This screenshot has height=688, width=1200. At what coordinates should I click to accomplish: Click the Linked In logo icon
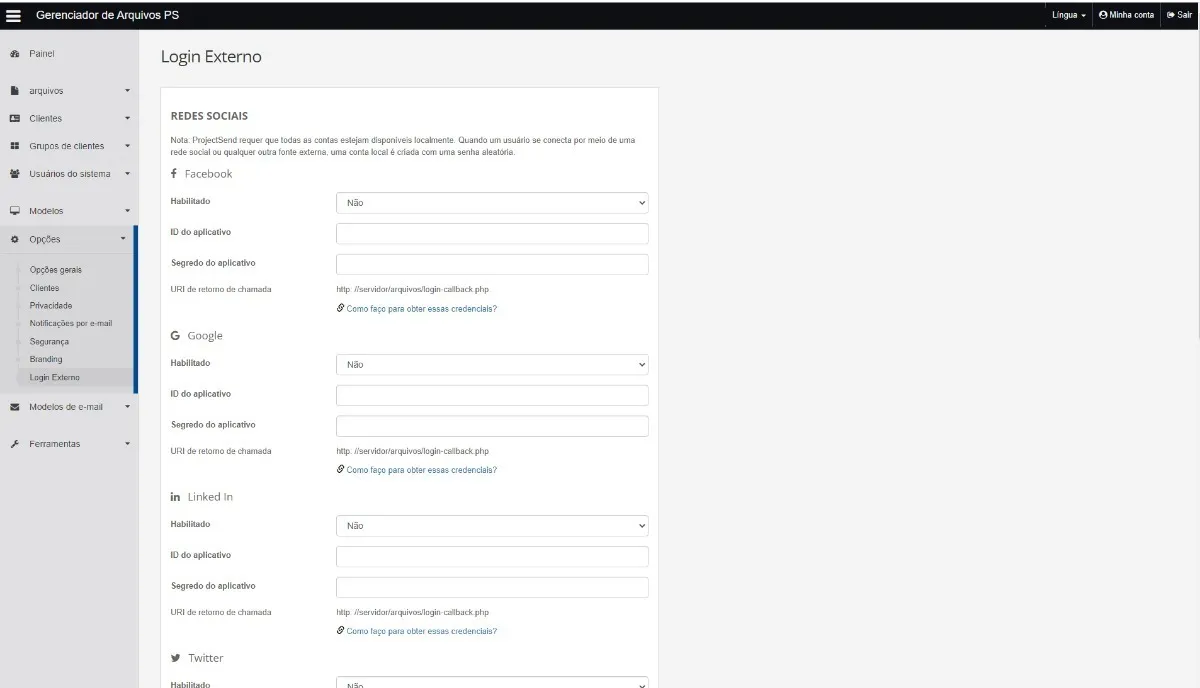tap(175, 497)
